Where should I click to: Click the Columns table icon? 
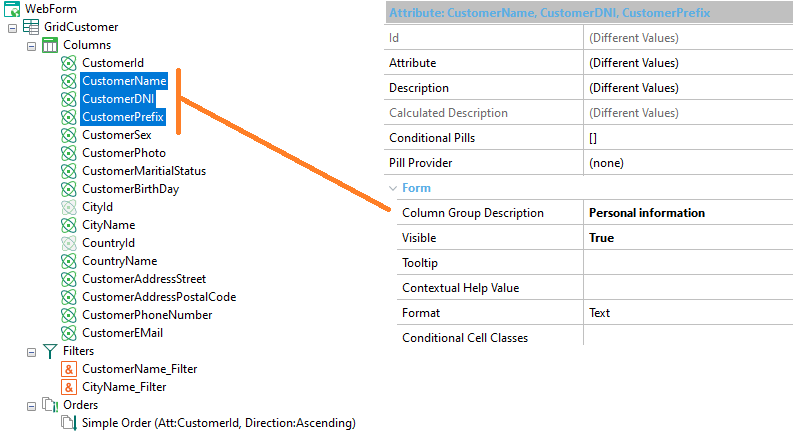point(50,45)
